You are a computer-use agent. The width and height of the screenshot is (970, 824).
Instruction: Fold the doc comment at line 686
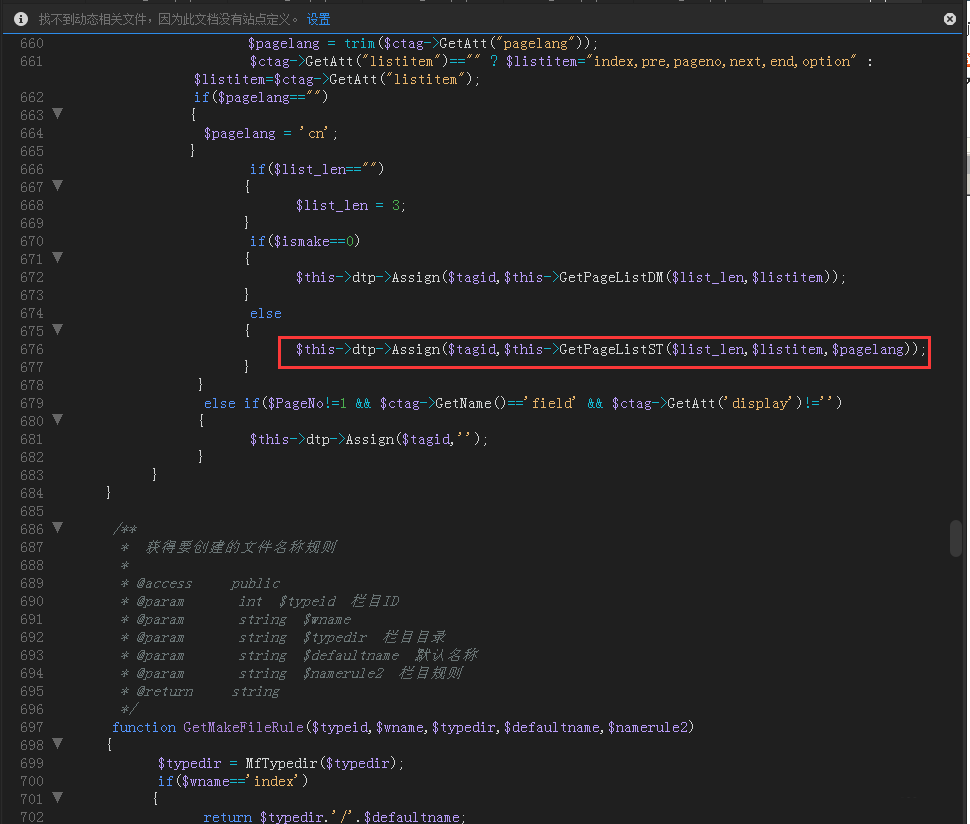pos(58,528)
